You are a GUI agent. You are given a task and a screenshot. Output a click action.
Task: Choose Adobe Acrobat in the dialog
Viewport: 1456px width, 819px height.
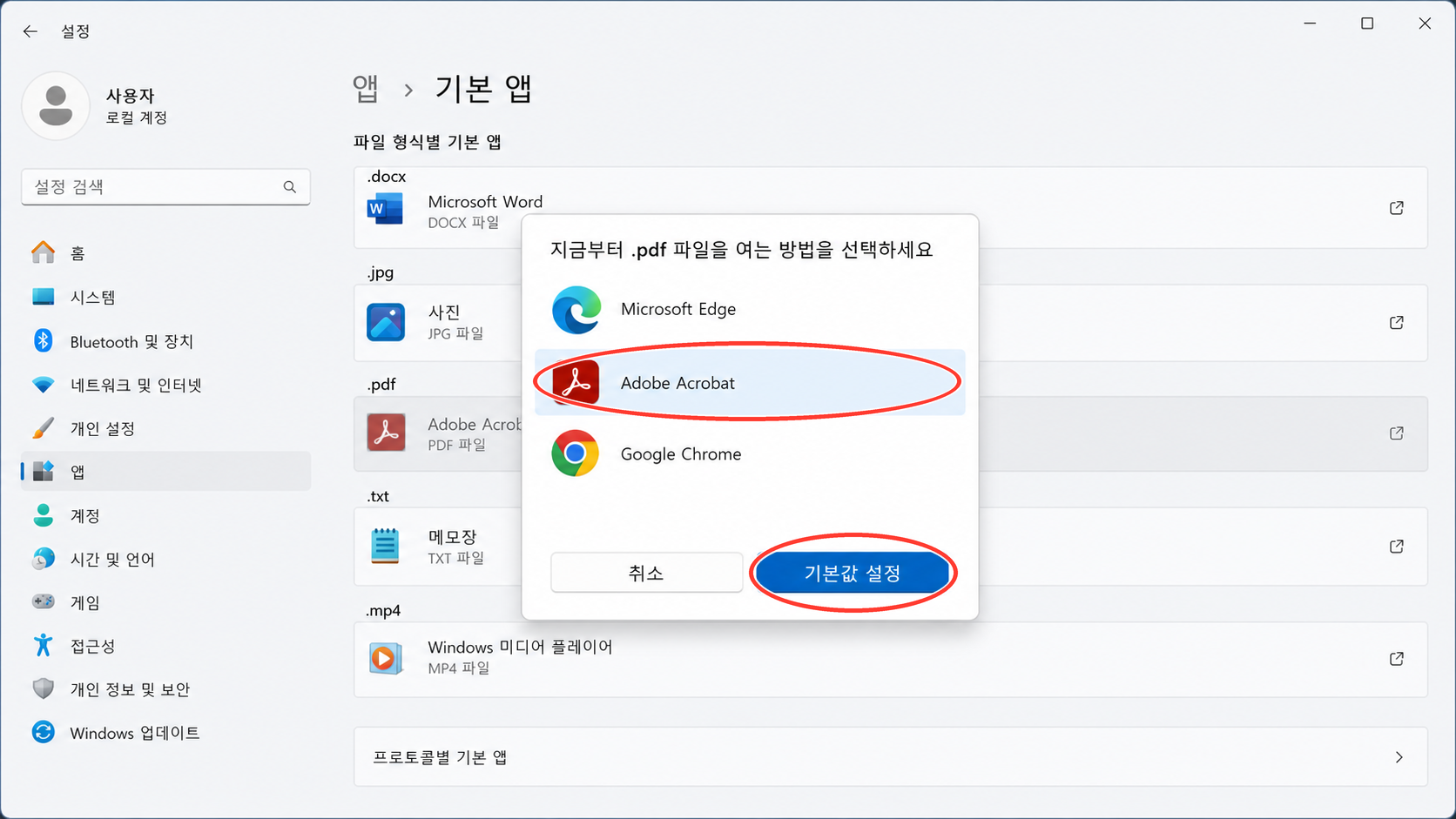point(750,383)
